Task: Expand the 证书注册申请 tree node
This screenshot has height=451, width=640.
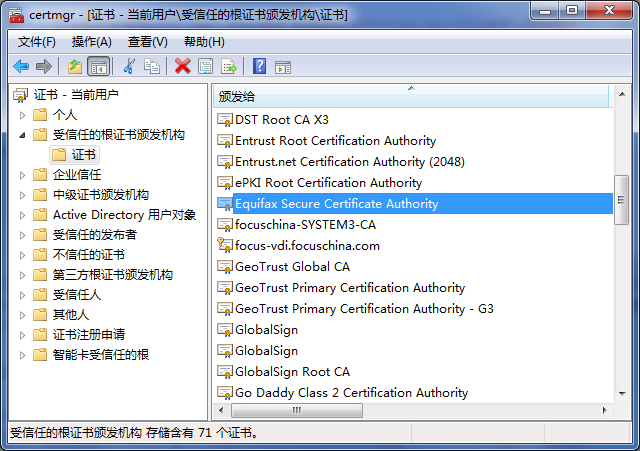Action: point(22,335)
